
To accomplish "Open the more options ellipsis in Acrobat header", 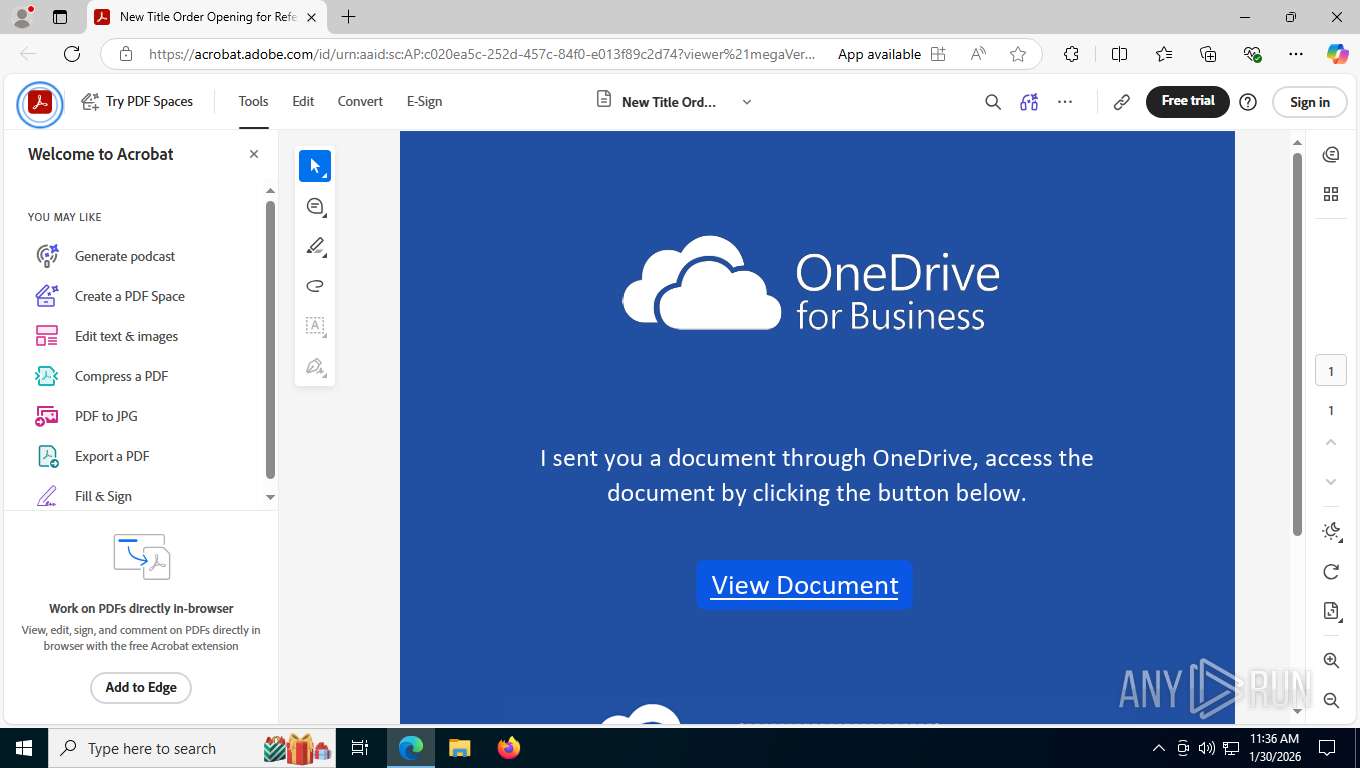I will point(1065,102).
